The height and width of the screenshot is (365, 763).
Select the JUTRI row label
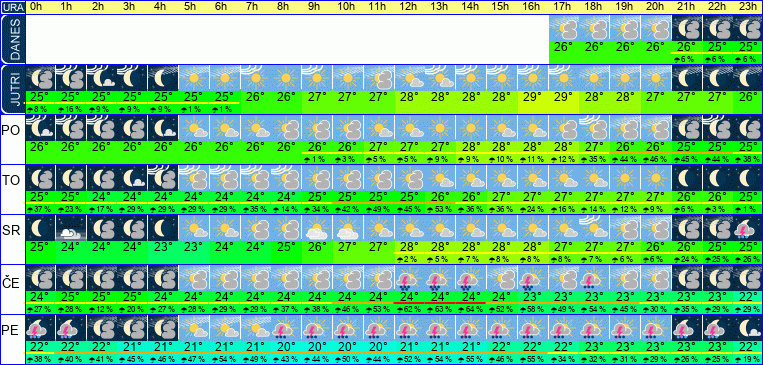tap(12, 90)
